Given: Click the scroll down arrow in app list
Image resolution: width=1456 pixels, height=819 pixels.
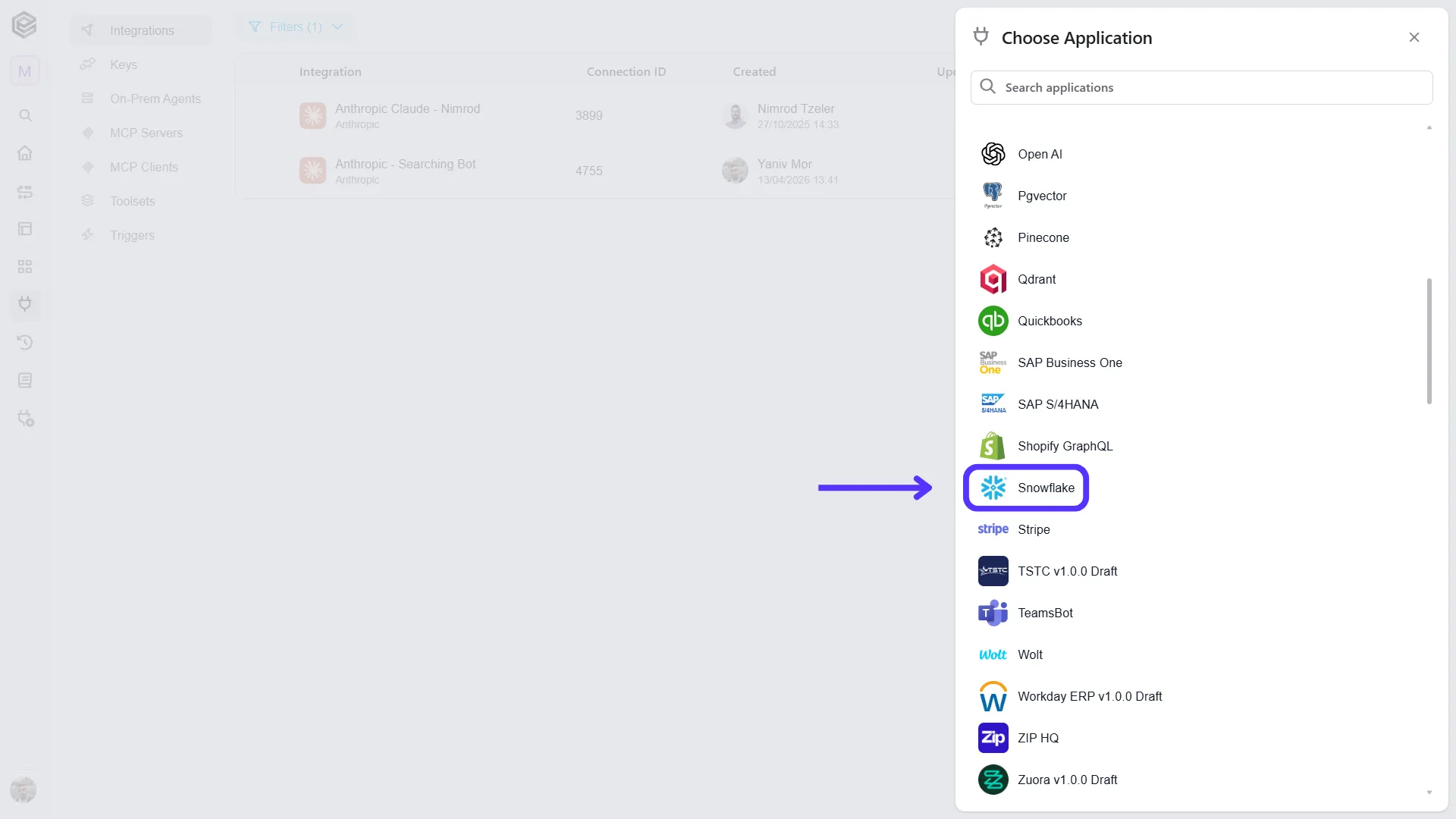Looking at the screenshot, I should point(1429,792).
